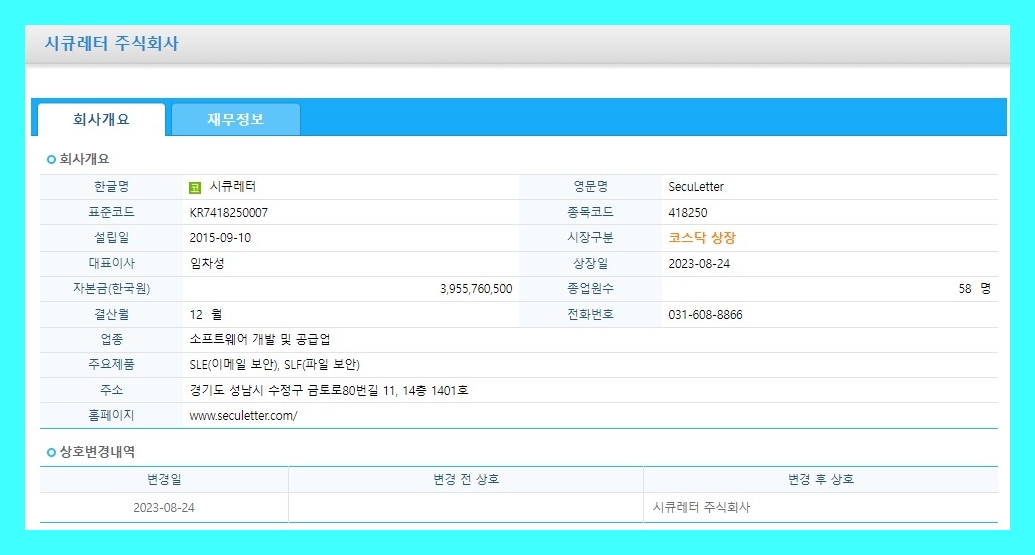Viewport: 1035px width, 555px height.
Task: Click the listing date 2023-08-24 in 상장일 row
Action: 699,263
